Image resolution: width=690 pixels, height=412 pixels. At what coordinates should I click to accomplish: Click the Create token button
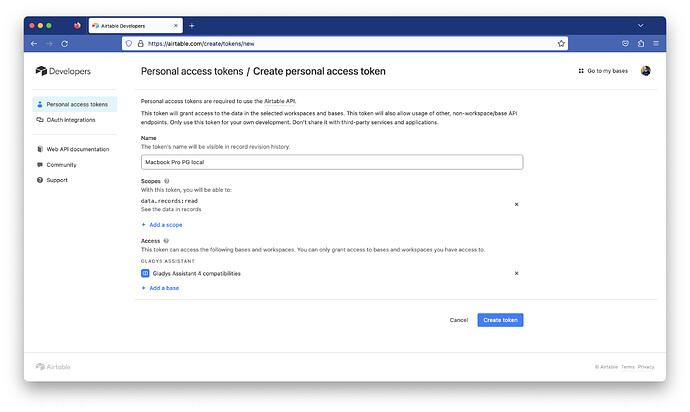pos(500,320)
